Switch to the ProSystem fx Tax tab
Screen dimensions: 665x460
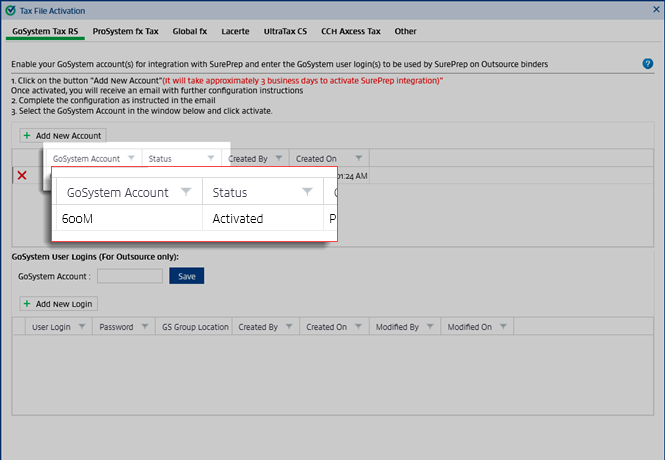click(x=126, y=31)
